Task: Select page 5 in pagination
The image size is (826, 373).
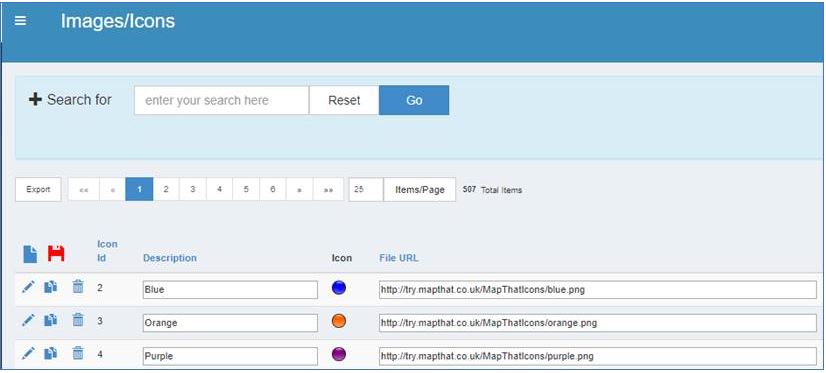Action: 246,189
